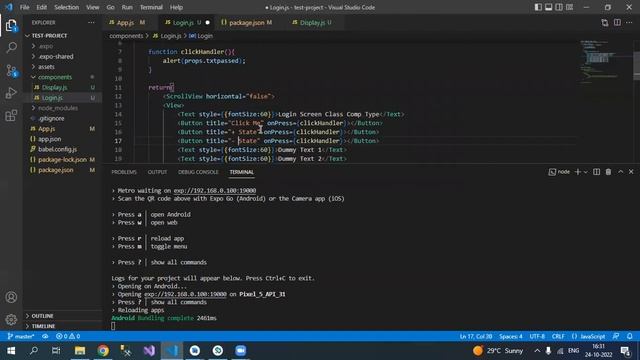Open the Accounts menu icon
The width and height of the screenshot is (640, 360).
11,297
